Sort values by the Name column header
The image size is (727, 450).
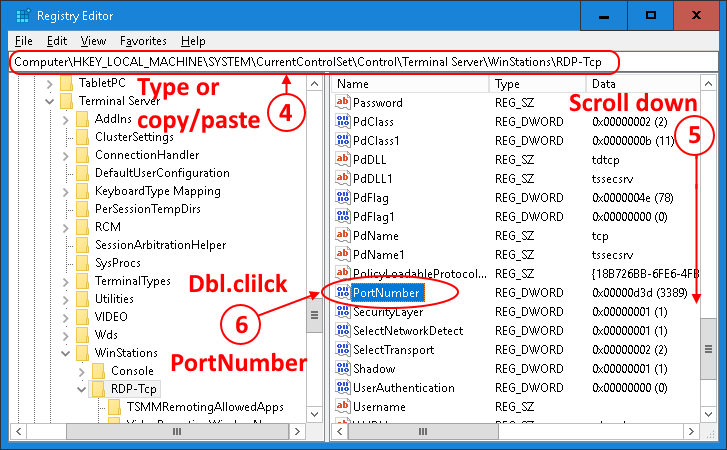tap(410, 84)
